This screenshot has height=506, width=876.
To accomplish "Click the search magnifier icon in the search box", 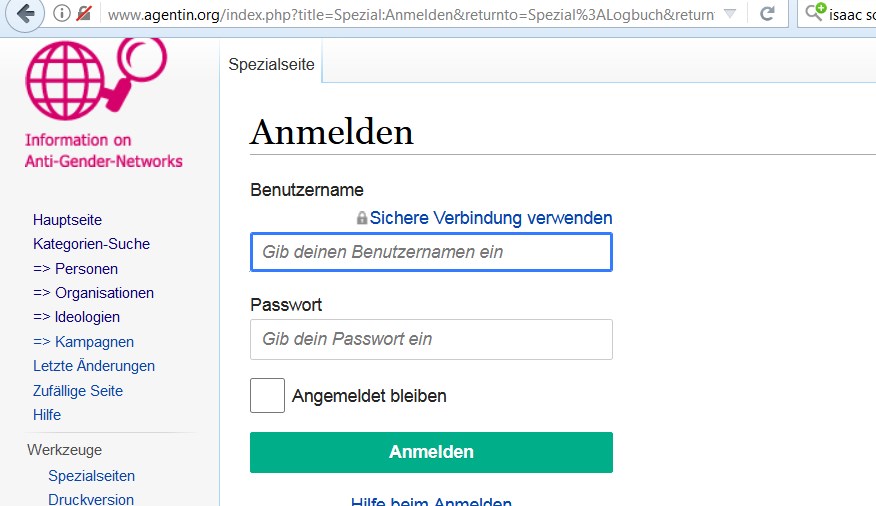I will tap(815, 12).
